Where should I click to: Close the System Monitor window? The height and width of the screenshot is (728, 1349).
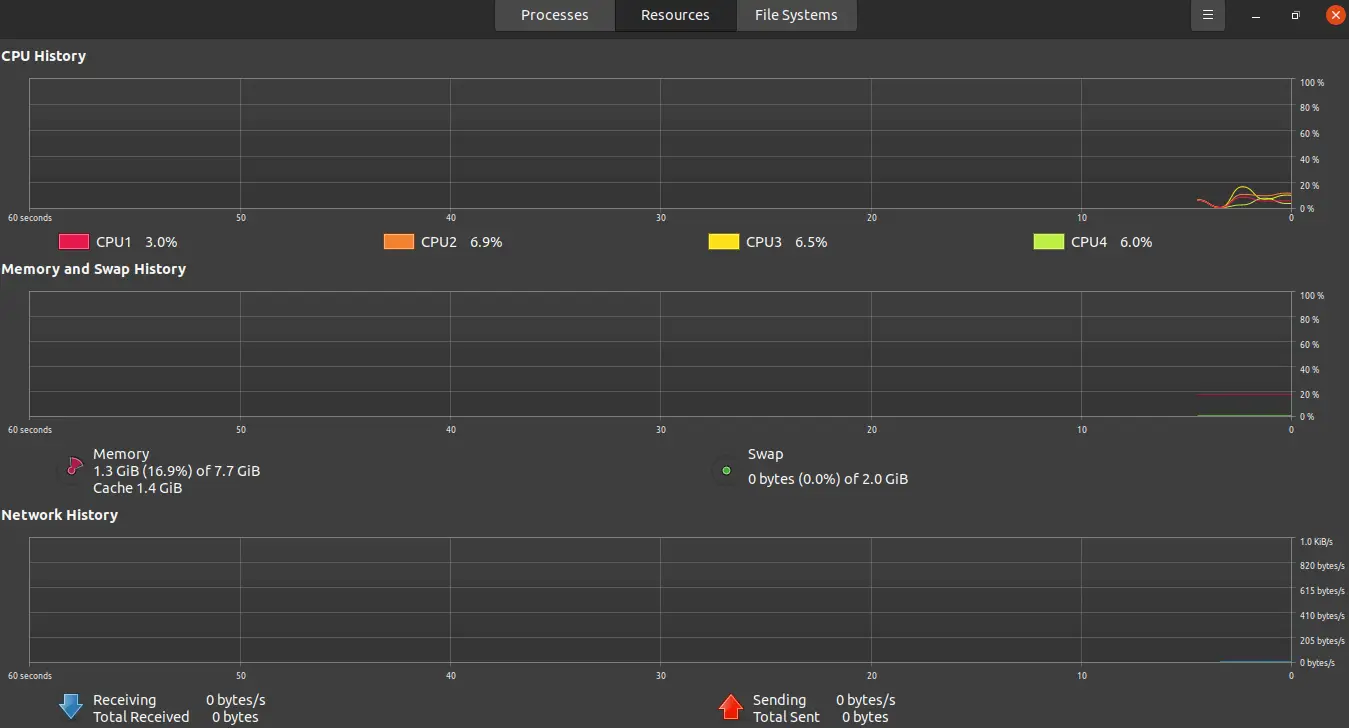[1335, 15]
